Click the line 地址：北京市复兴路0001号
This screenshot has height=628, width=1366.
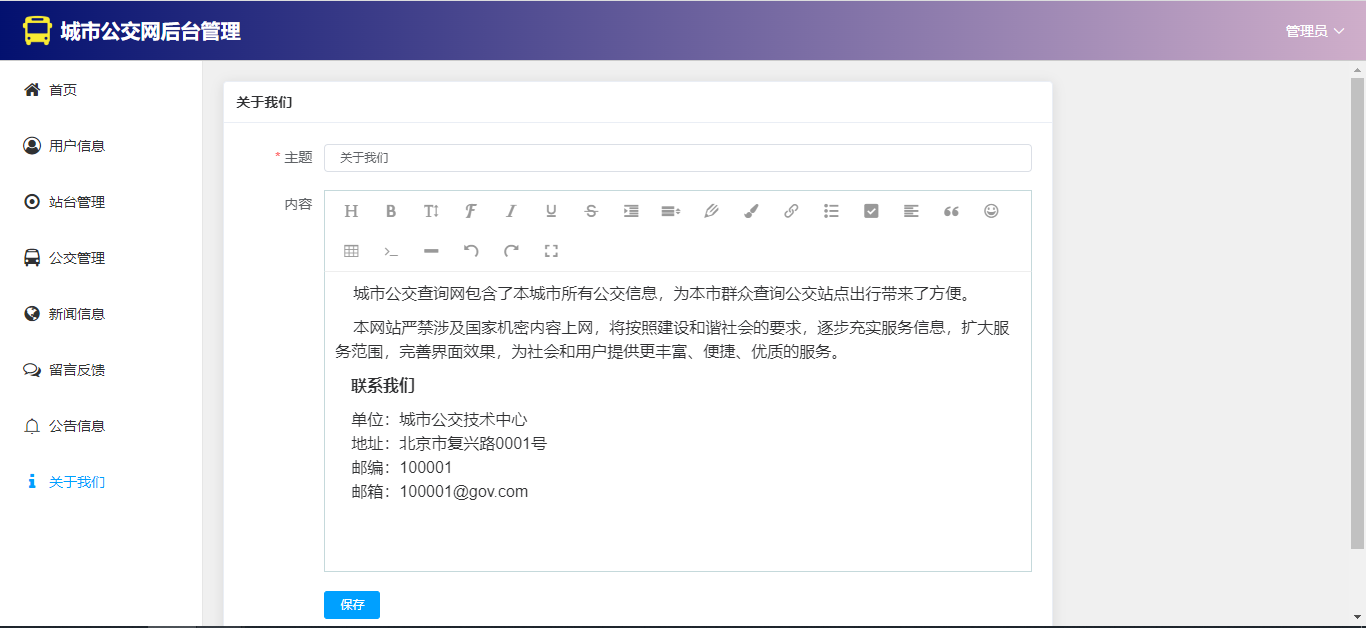(449, 444)
